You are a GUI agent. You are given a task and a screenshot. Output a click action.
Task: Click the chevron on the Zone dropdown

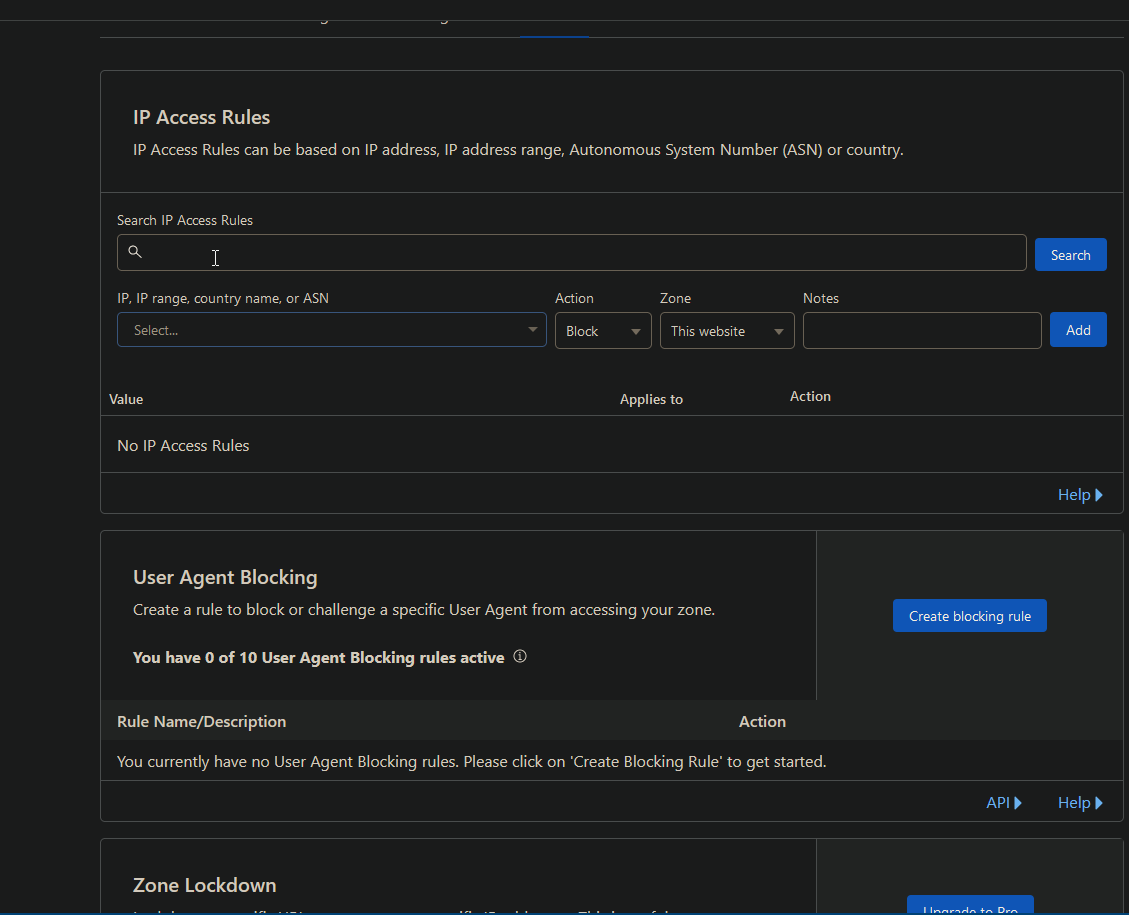(x=778, y=330)
